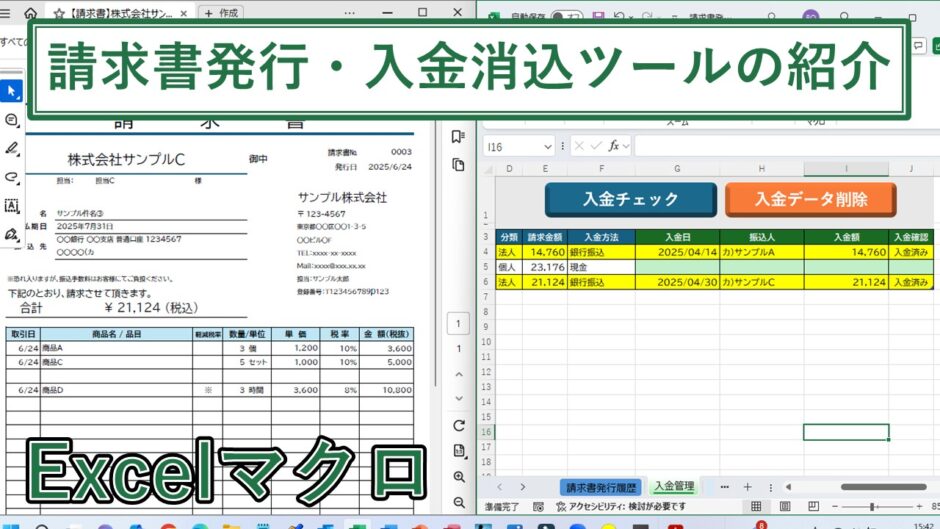Go to previous PDF page with up chevron
The image size is (940, 529).
coord(459,374)
